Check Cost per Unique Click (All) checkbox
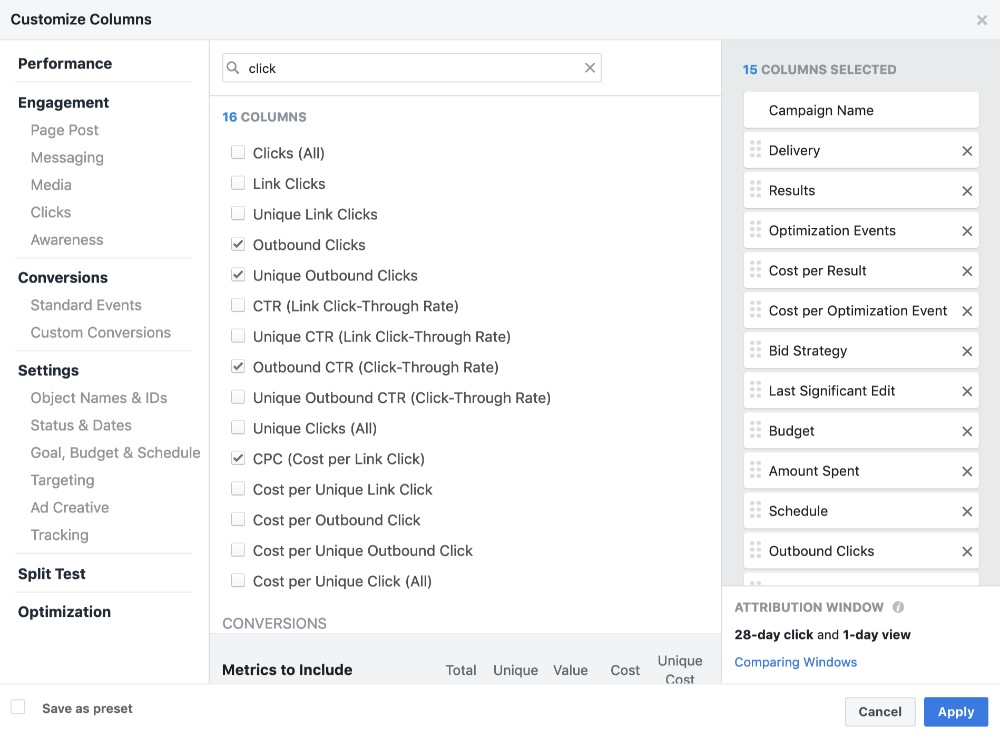This screenshot has height=737, width=1000. pos(238,580)
